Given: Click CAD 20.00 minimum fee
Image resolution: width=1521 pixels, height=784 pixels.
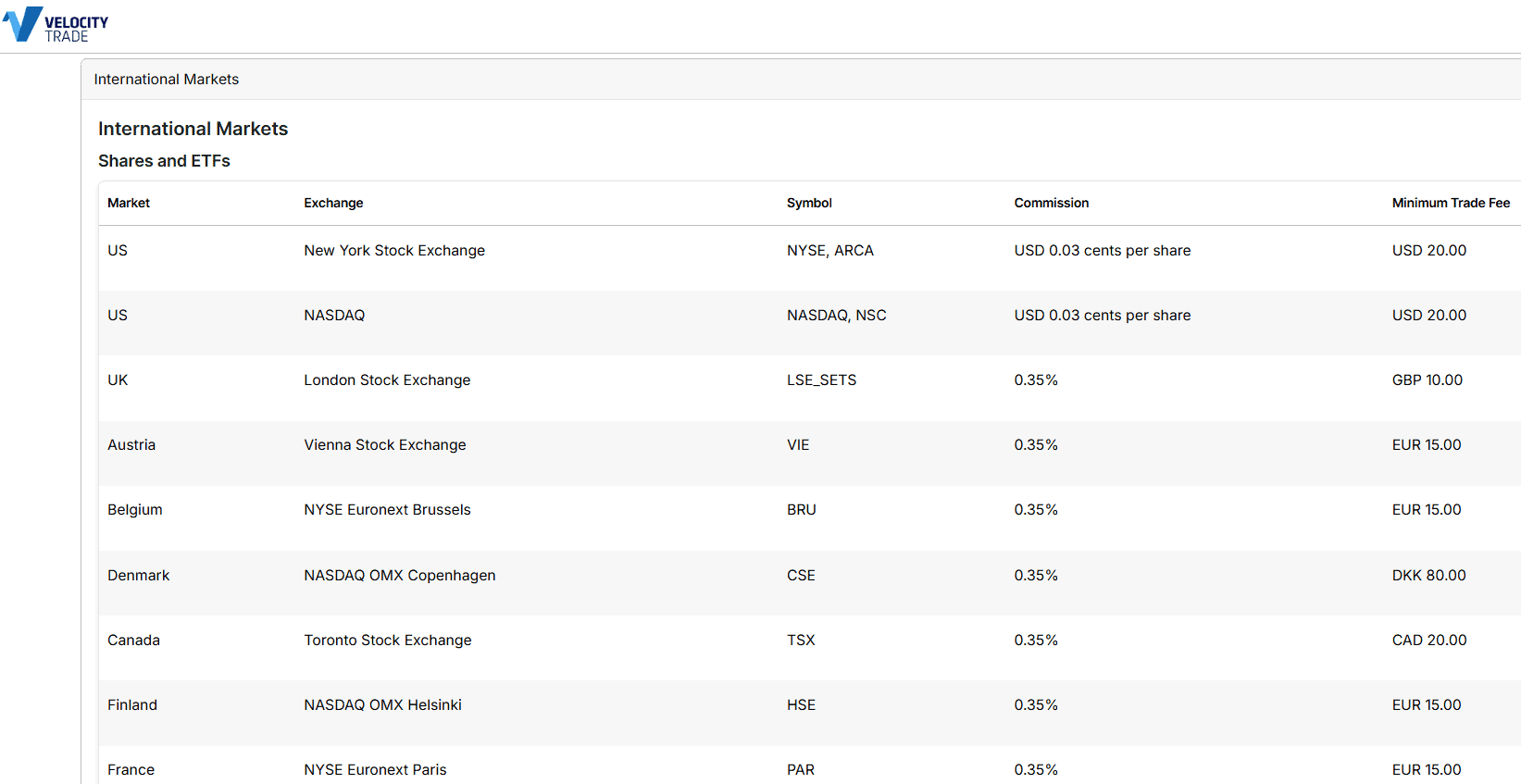Looking at the screenshot, I should click(1429, 641).
